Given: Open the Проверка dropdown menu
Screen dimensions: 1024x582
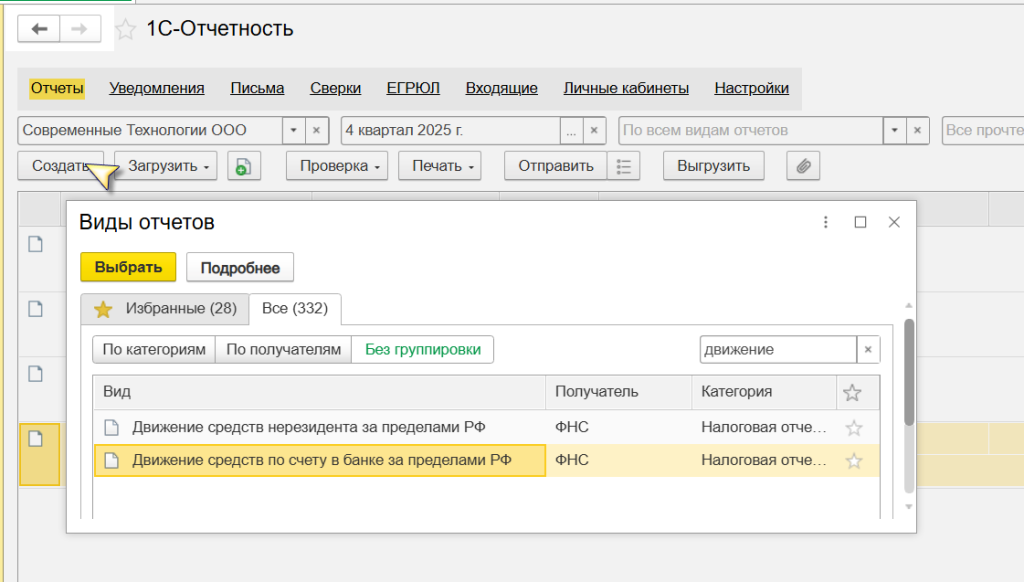Looking at the screenshot, I should [x=337, y=166].
